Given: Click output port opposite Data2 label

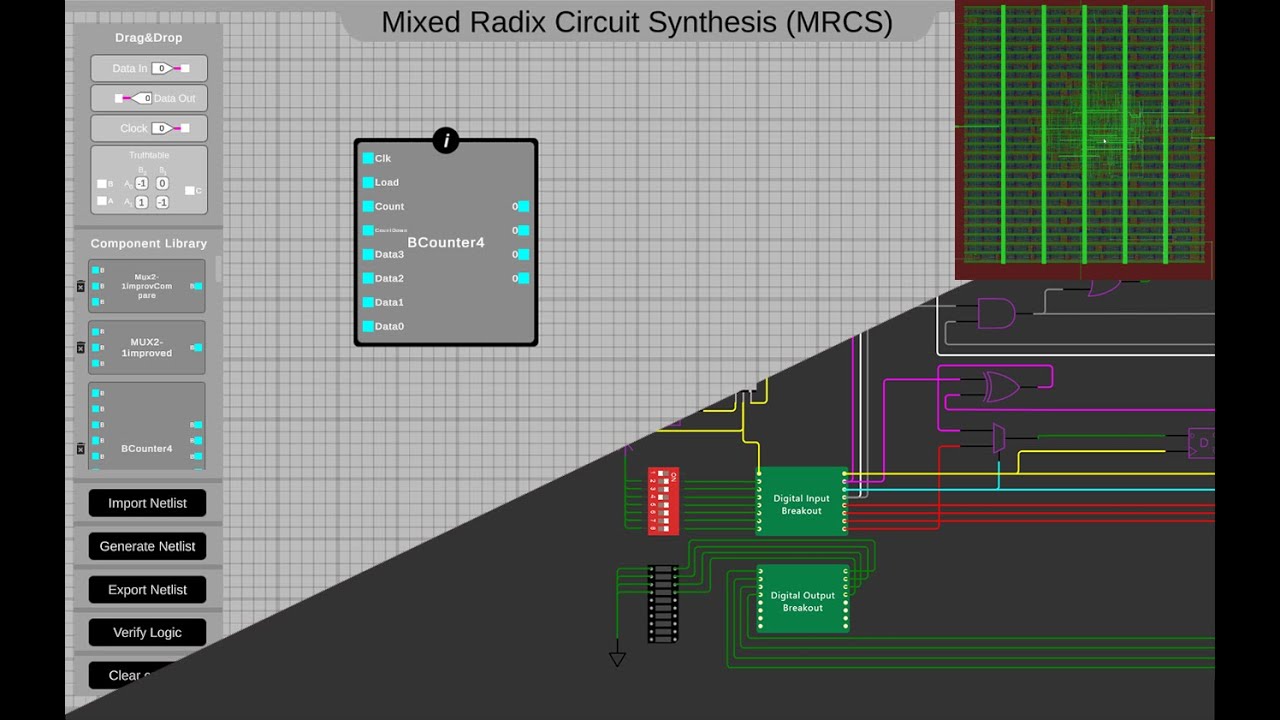Looking at the screenshot, I should tap(523, 278).
